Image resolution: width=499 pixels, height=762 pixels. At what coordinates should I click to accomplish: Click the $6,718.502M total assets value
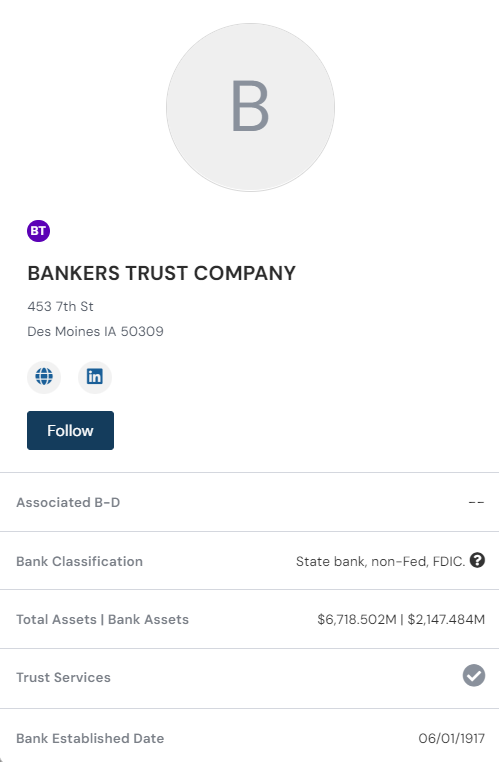357,620
